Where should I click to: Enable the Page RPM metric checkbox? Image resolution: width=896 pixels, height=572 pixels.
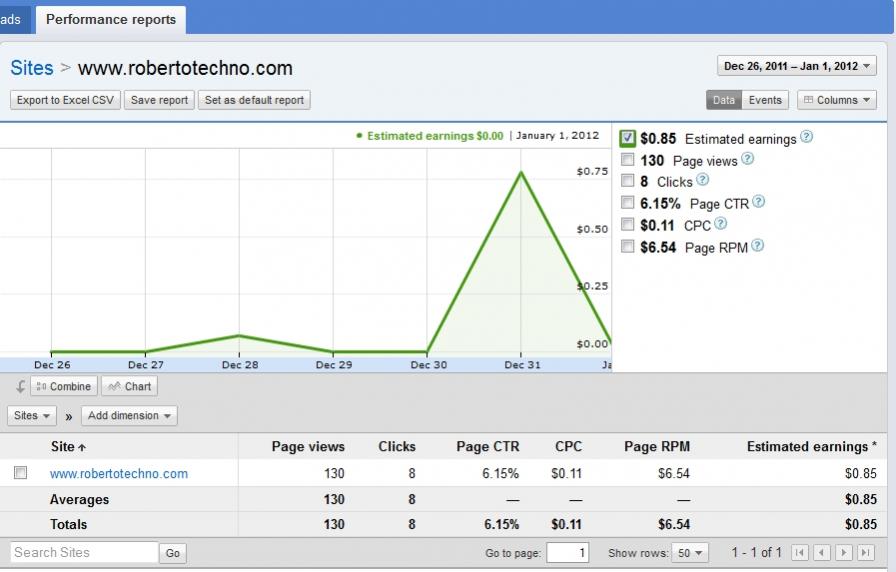(627, 246)
